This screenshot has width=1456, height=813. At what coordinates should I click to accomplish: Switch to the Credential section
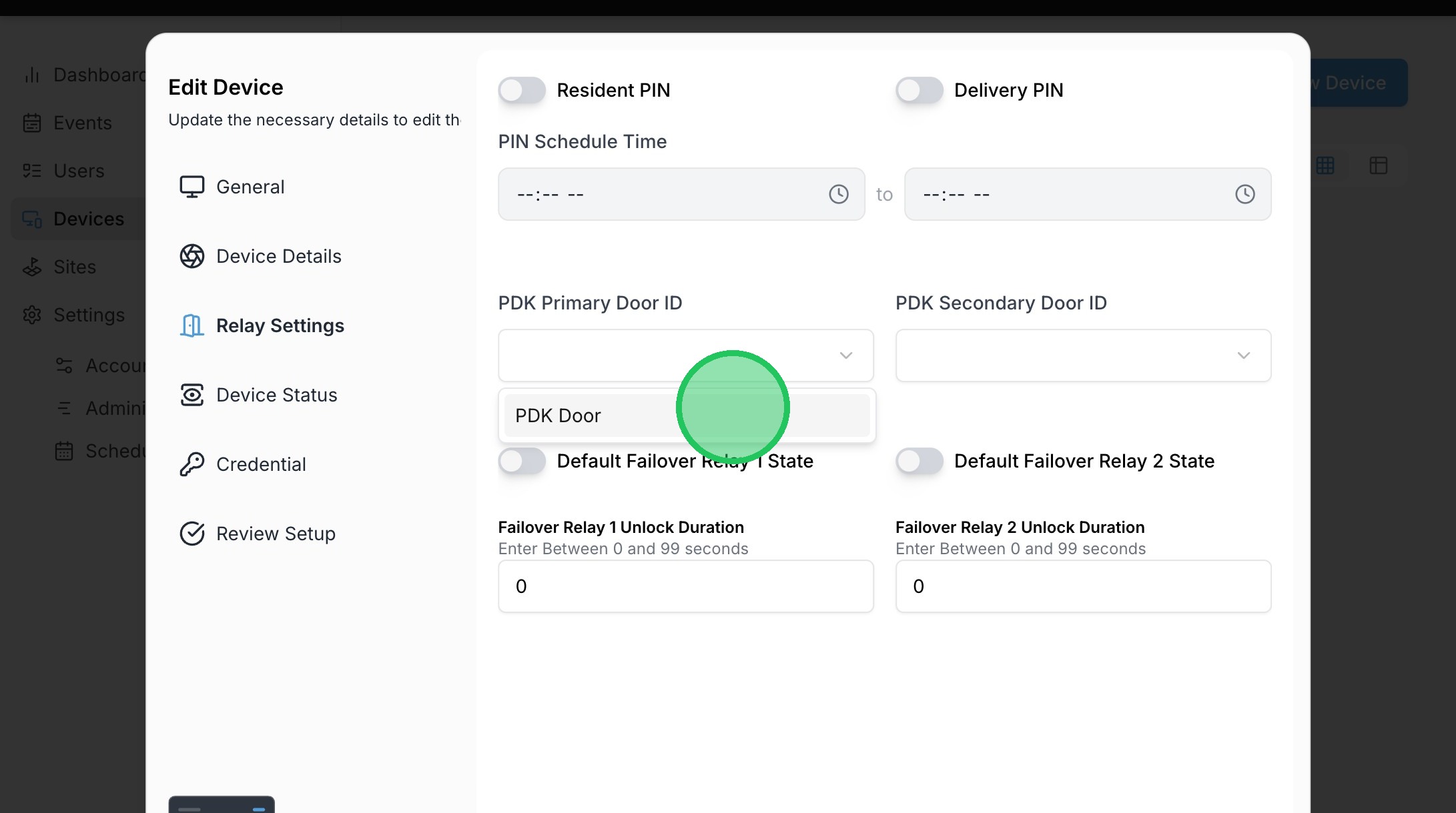[261, 464]
